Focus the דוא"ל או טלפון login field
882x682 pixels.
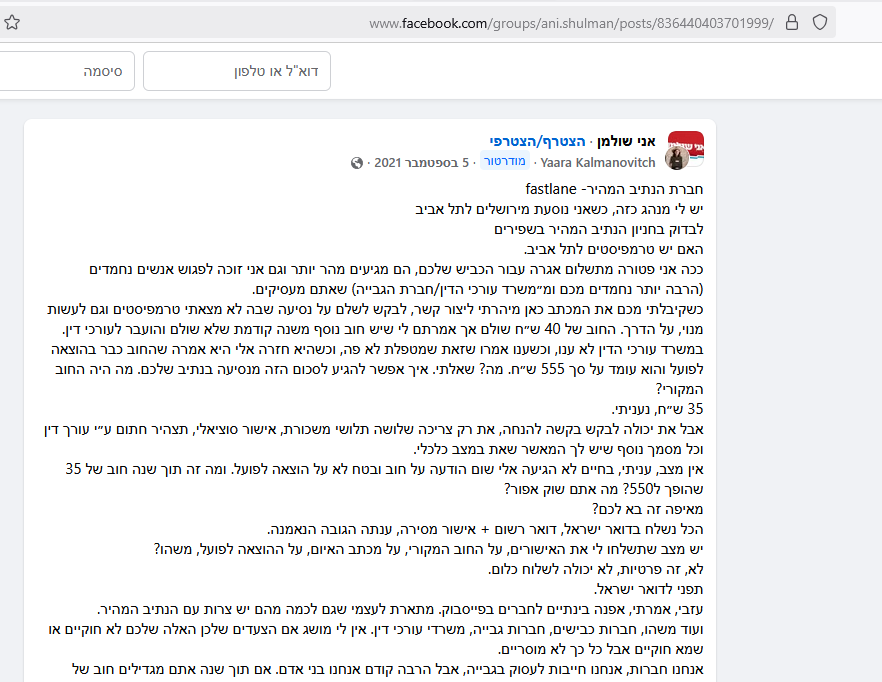236,71
